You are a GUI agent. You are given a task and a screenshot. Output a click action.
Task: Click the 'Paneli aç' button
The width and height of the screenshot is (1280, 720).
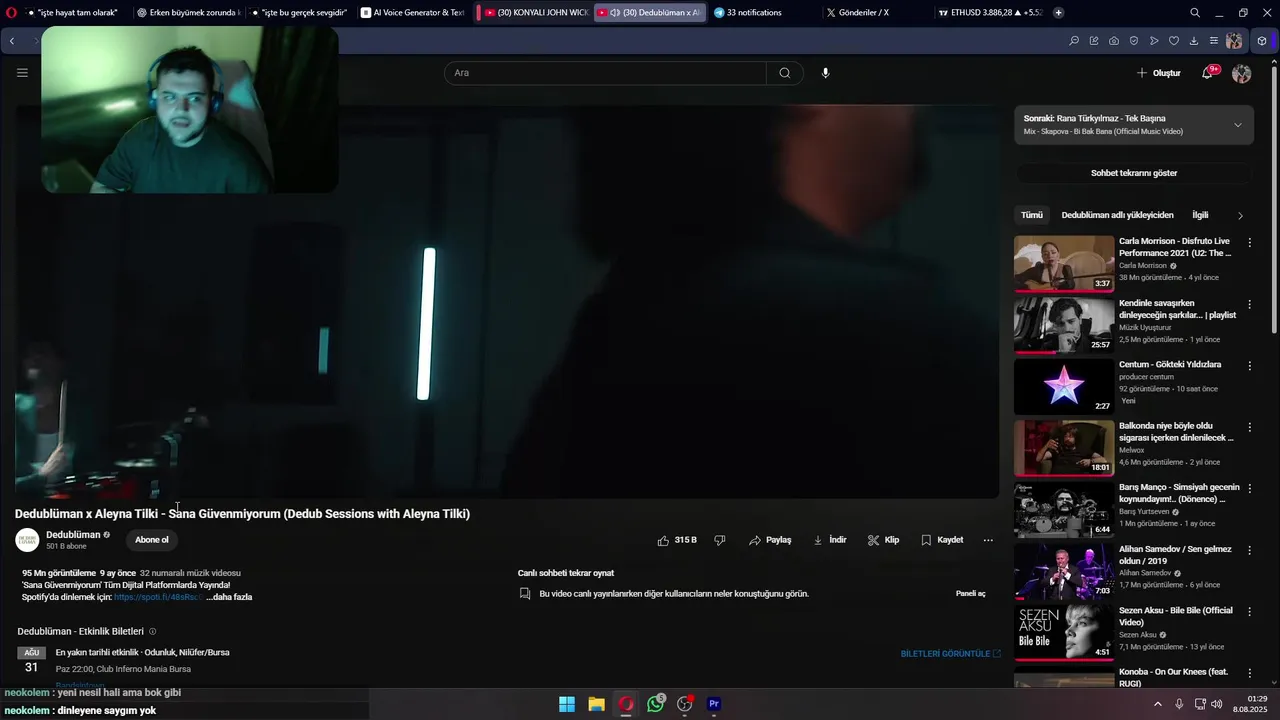[x=971, y=594]
